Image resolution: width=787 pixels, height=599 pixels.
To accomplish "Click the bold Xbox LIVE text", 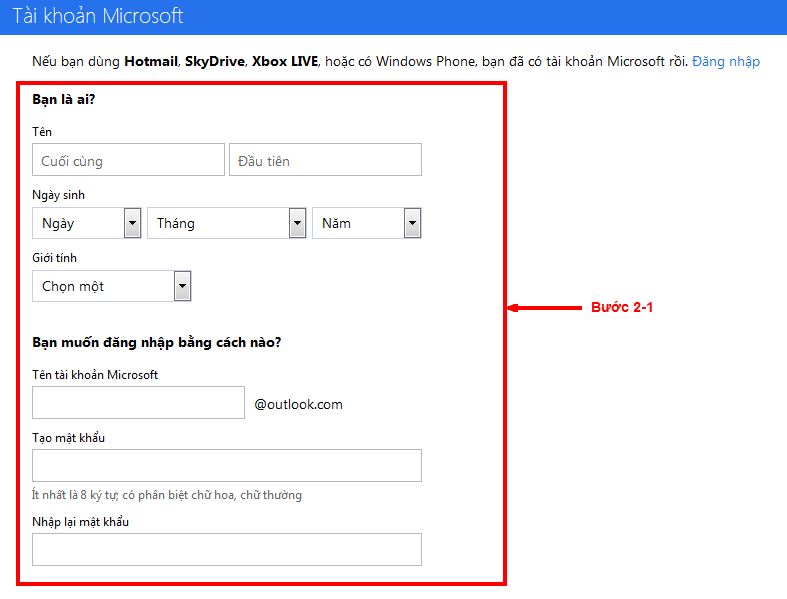I will [284, 62].
